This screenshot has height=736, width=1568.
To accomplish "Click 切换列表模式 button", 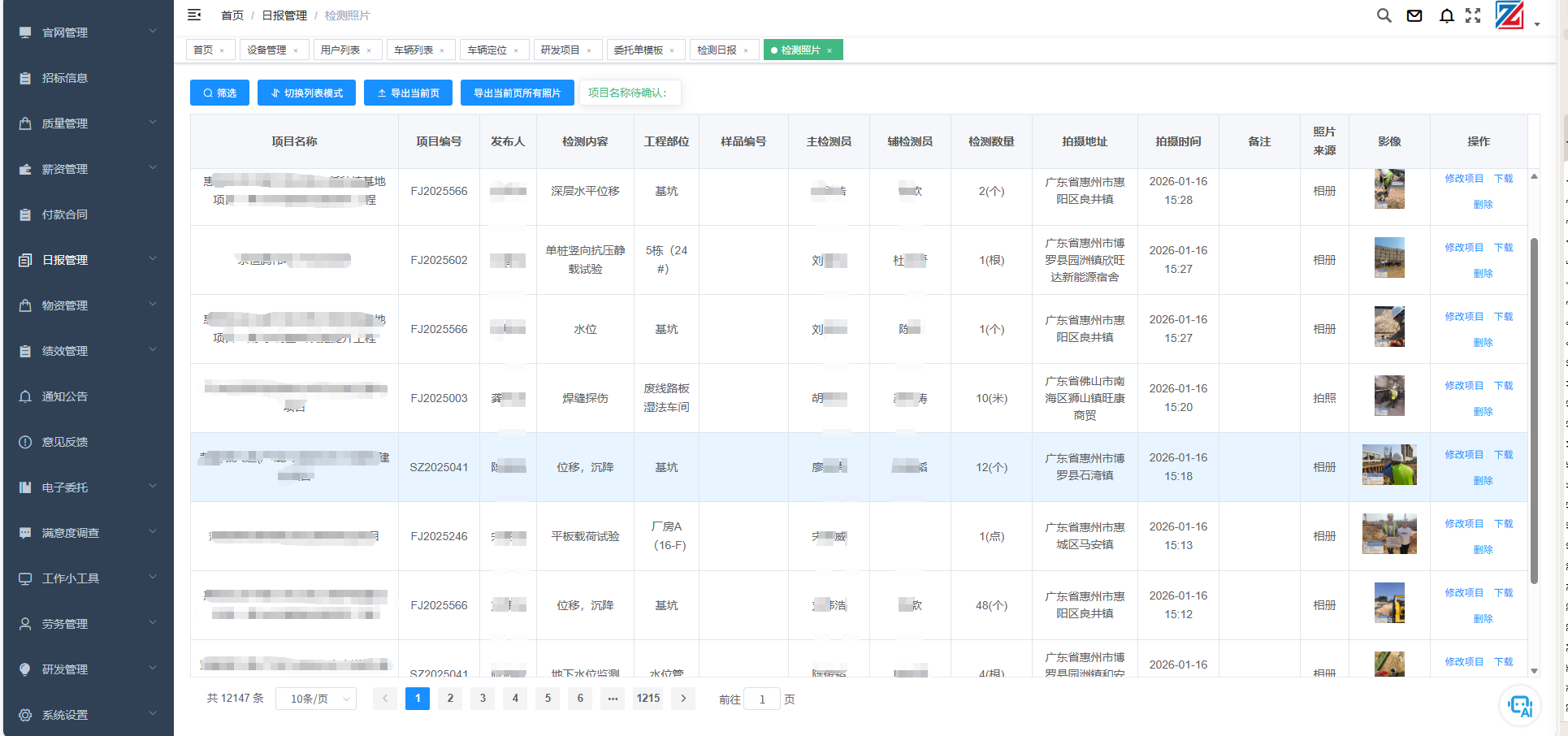I will click(x=306, y=93).
